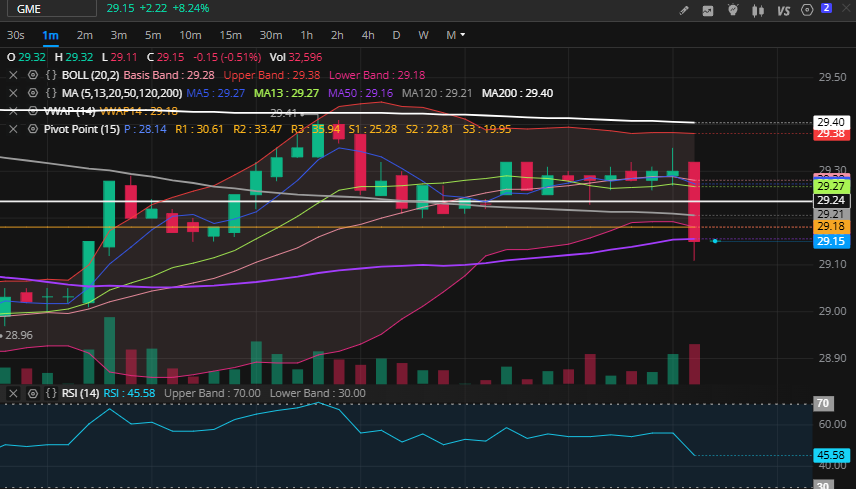
Task: Open BOLL indicator settings braces icon
Action: [x=51, y=75]
